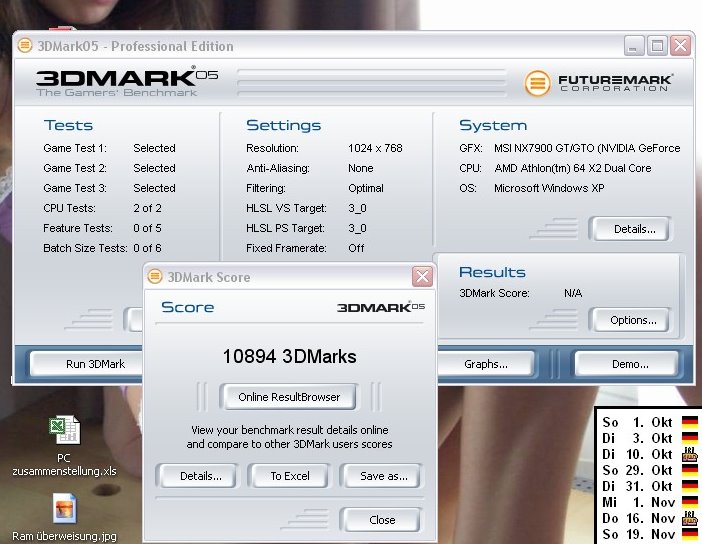Click the flag icon next to Di 31. Okt

(689, 486)
